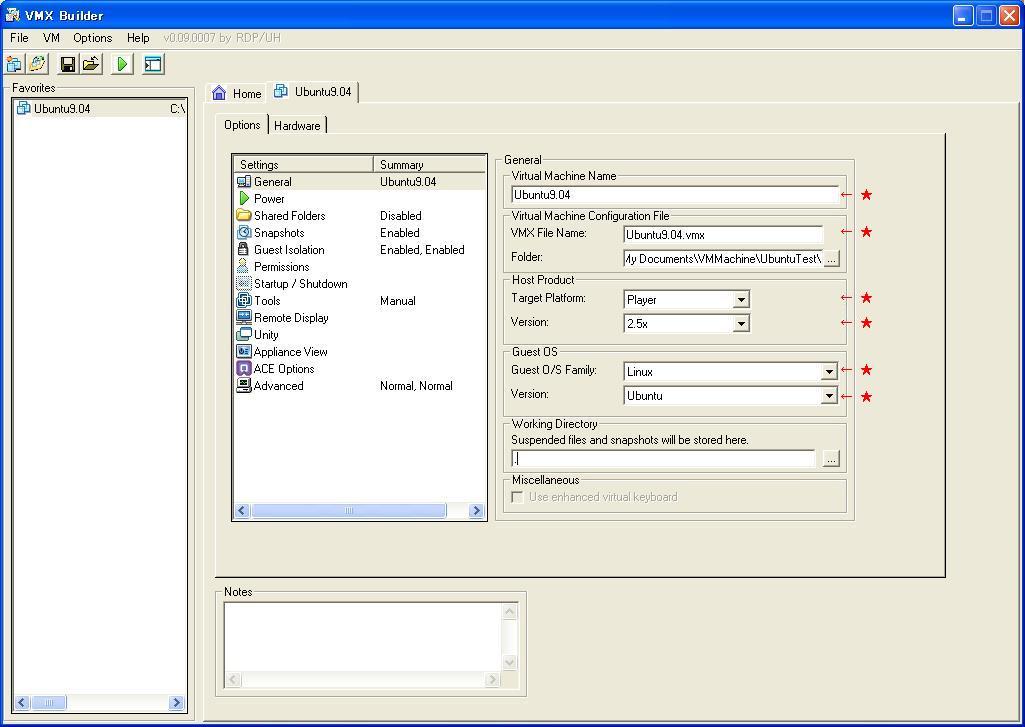
Task: Select the Options sub-tab
Action: pos(242,125)
